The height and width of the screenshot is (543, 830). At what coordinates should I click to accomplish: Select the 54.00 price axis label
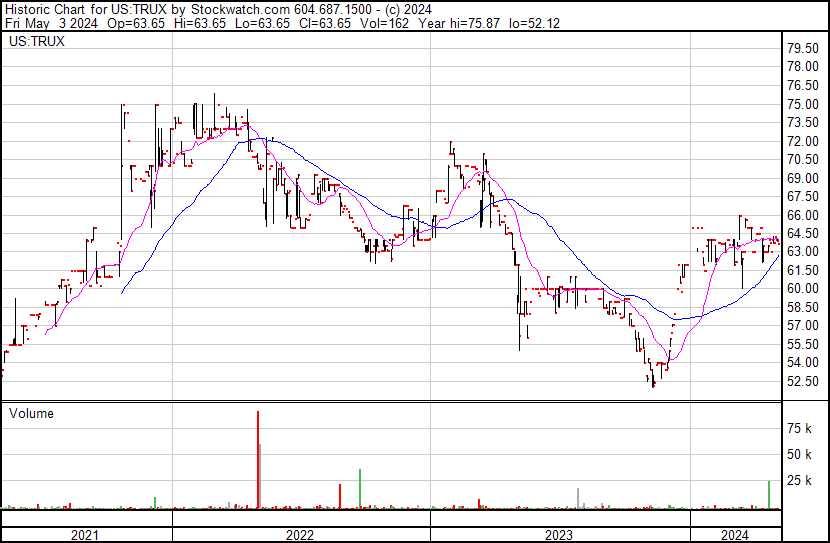coord(803,363)
